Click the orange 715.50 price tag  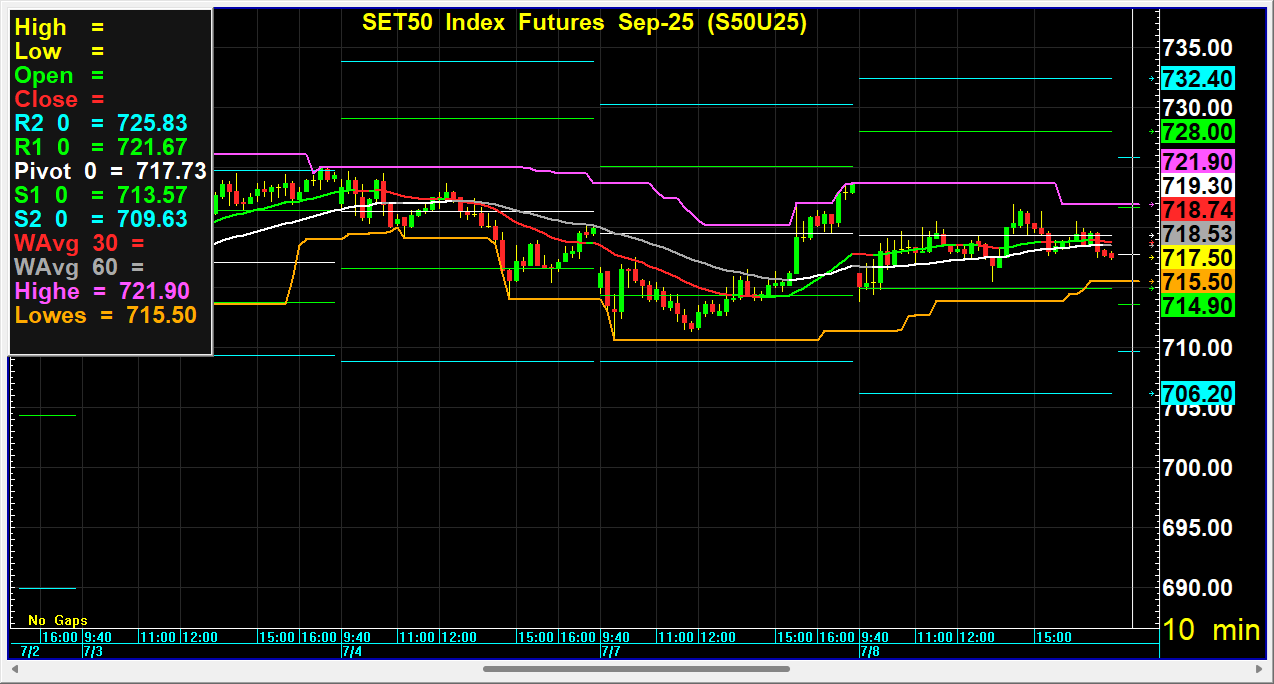point(1197,282)
